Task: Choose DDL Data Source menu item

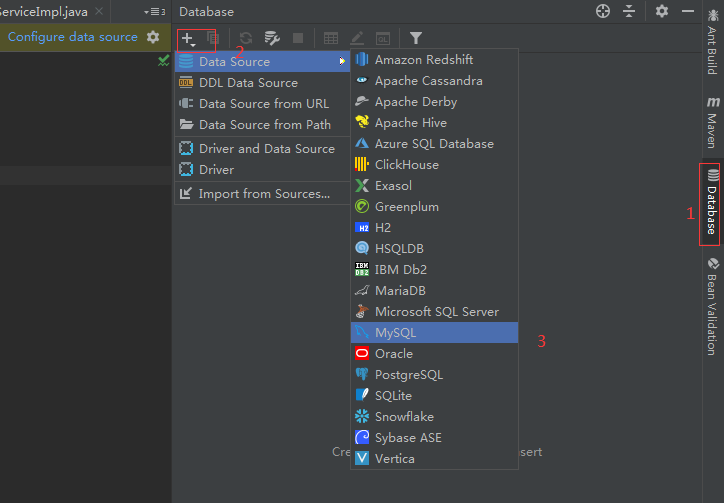Action: (x=262, y=83)
